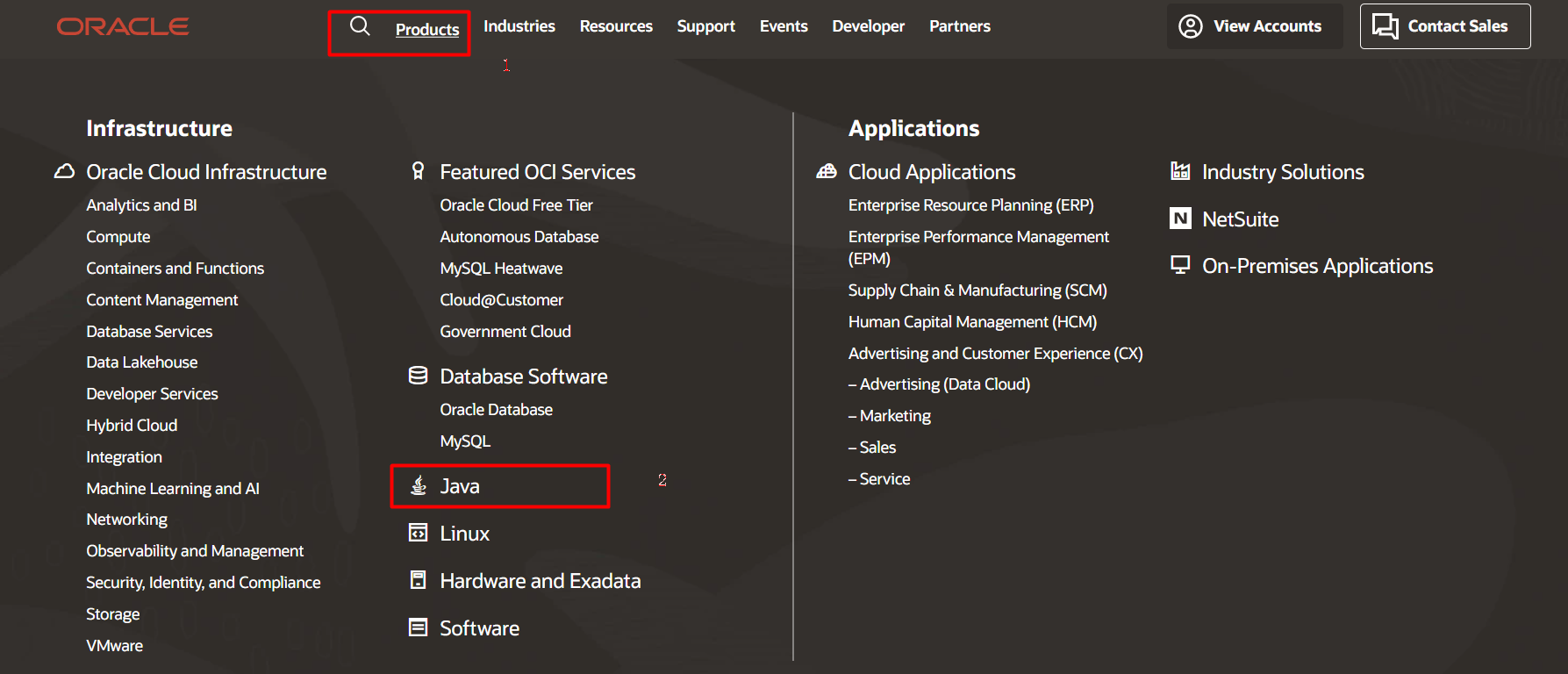Click the Java coffee cup icon
Image resolution: width=1568 pixels, height=674 pixels.
(419, 485)
